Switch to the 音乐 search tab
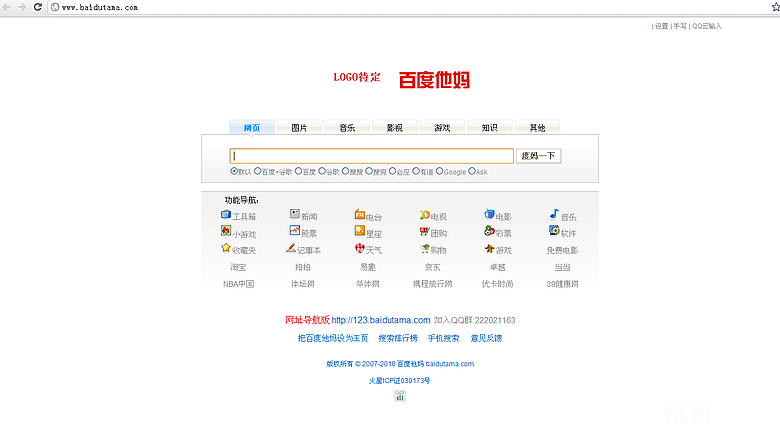Screen dimensions: 780x439 coord(347,127)
